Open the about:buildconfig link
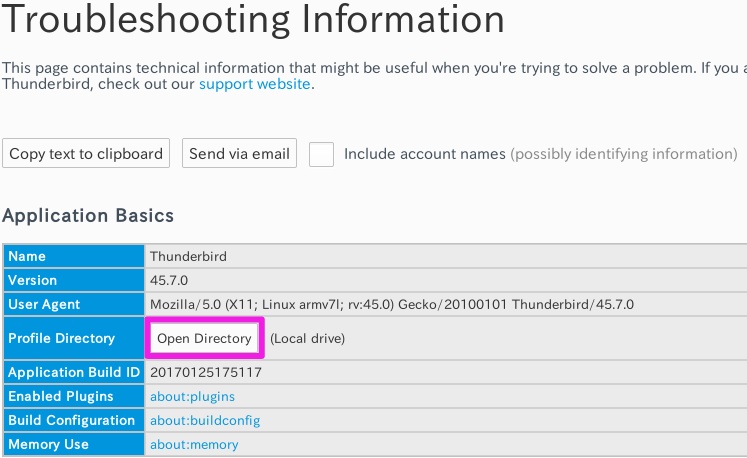This screenshot has width=747, height=458. pyautogui.click(x=205, y=420)
